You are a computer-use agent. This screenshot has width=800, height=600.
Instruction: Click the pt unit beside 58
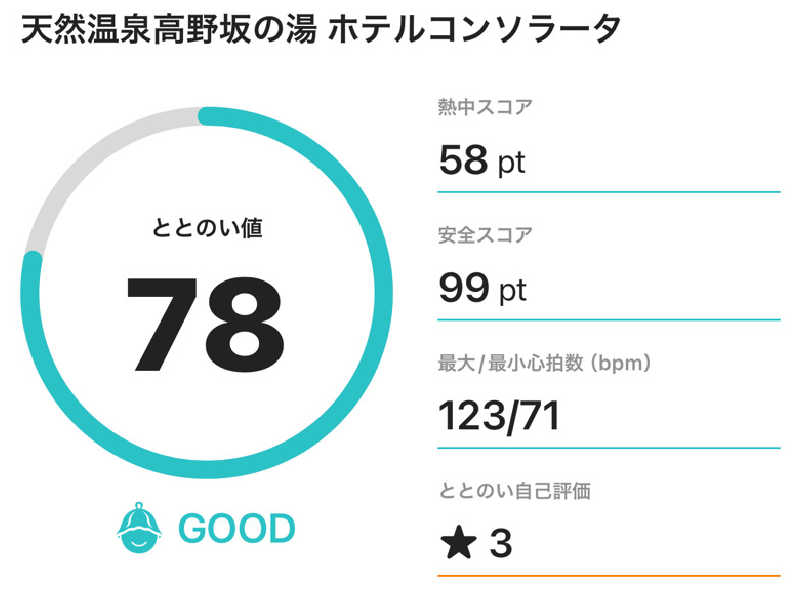point(512,163)
